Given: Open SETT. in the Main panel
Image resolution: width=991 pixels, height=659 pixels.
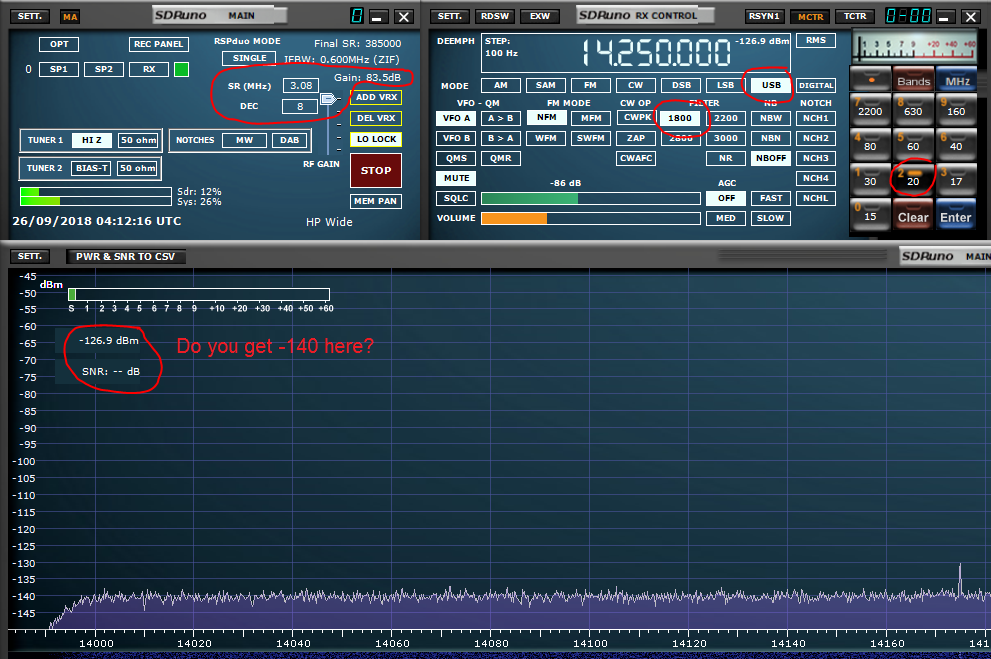Looking at the screenshot, I should [30, 16].
